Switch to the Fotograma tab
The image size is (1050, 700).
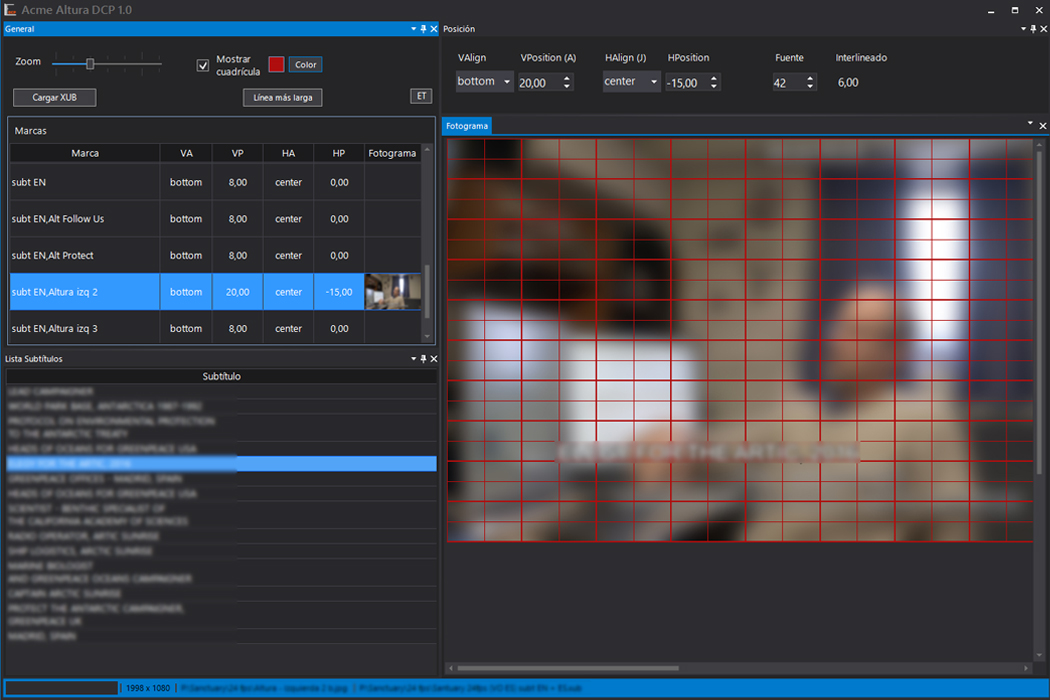coord(467,126)
